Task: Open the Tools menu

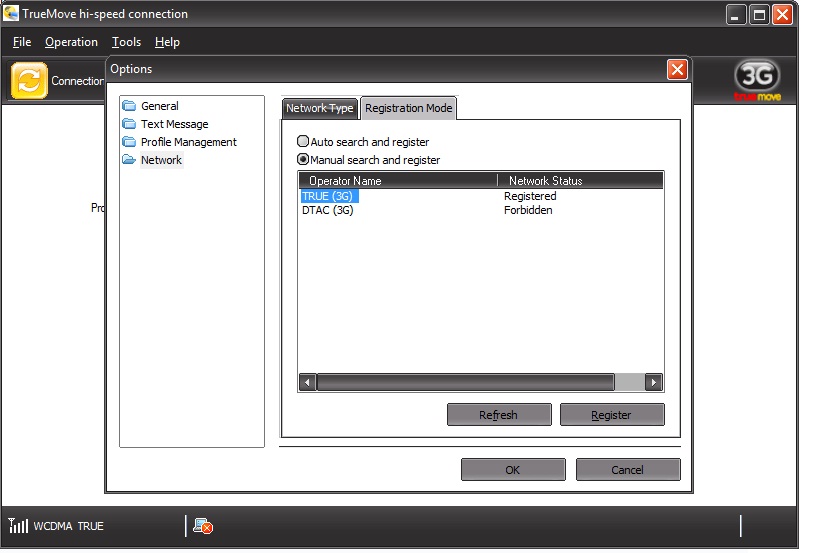Action: (x=126, y=42)
